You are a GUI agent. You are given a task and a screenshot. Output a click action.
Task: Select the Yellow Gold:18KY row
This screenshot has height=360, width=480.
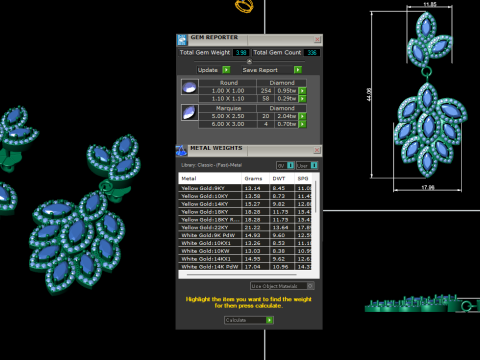coord(245,212)
